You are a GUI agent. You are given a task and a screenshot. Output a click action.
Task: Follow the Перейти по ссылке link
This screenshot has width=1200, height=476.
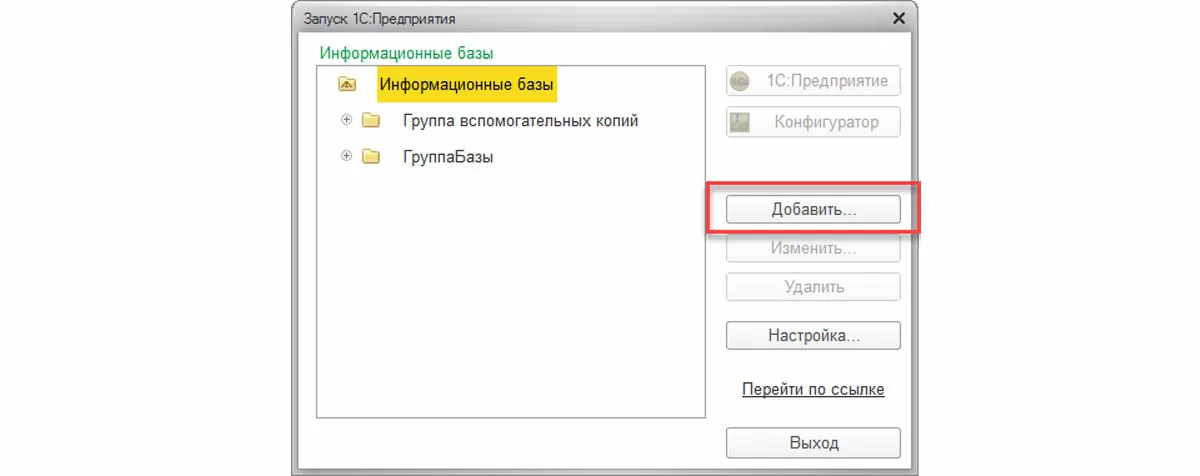coord(813,389)
